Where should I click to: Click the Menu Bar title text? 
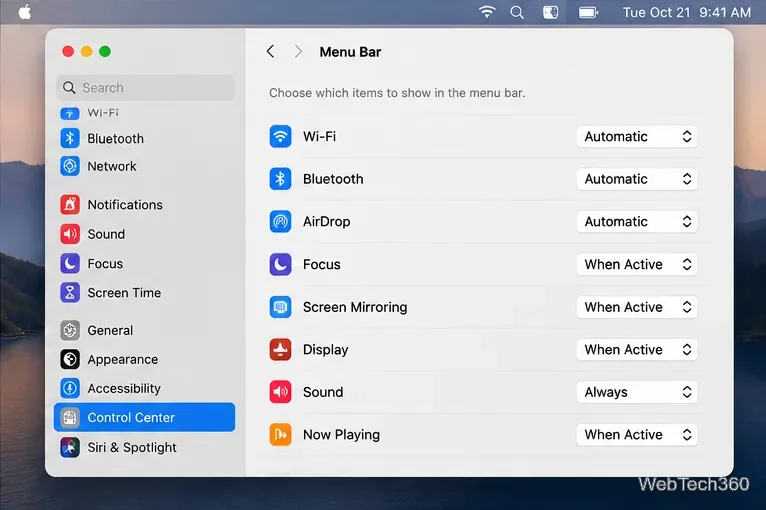click(350, 52)
